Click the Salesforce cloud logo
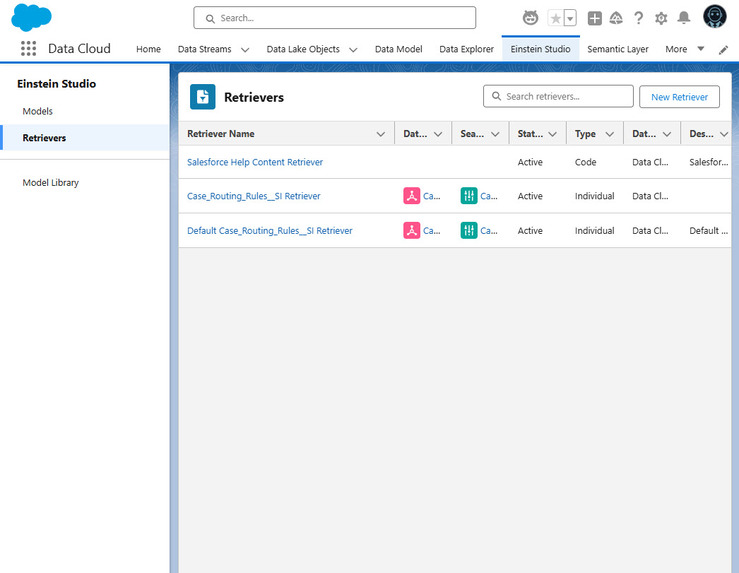The height and width of the screenshot is (573, 739). [31, 17]
